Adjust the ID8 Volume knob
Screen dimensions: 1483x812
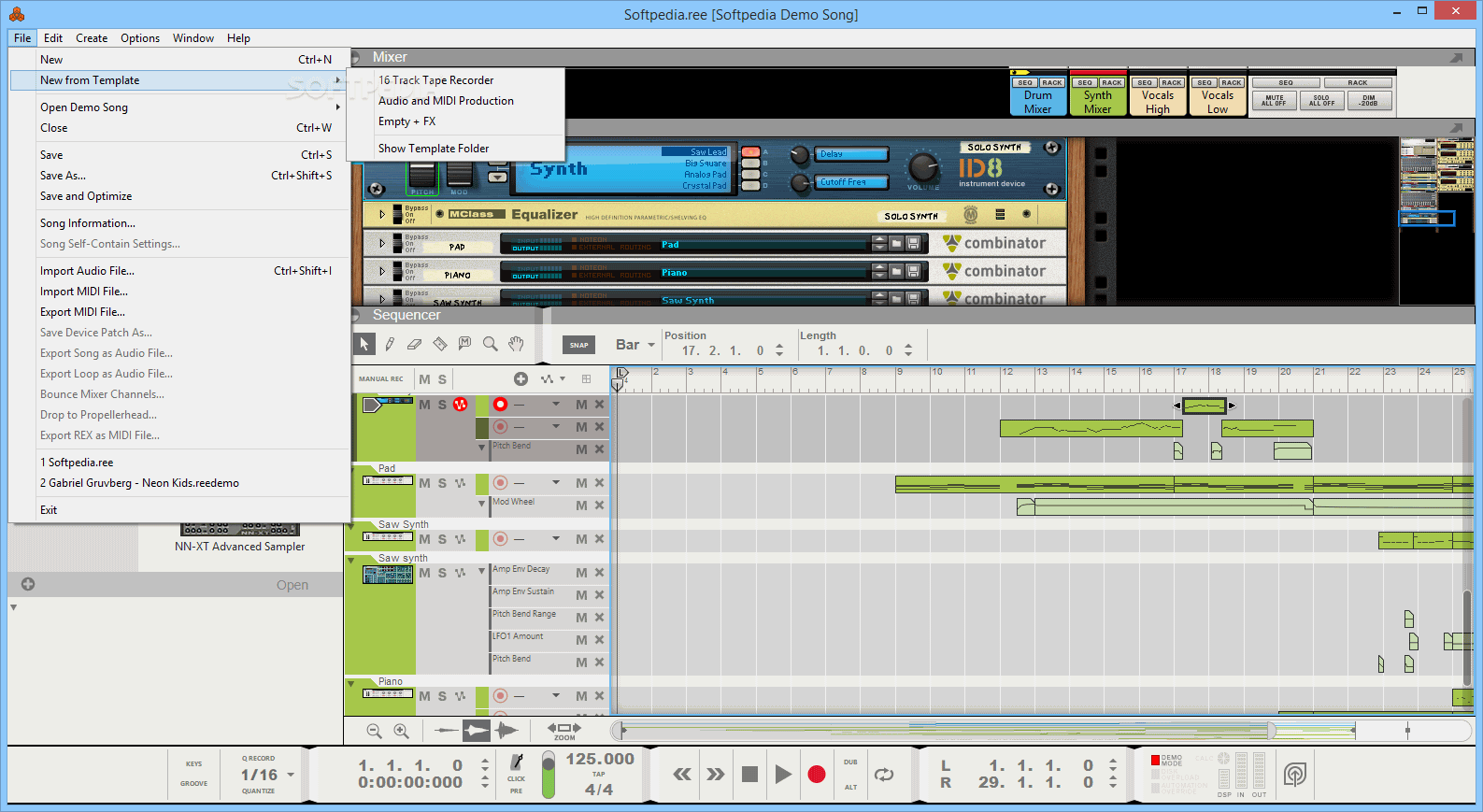click(x=923, y=167)
